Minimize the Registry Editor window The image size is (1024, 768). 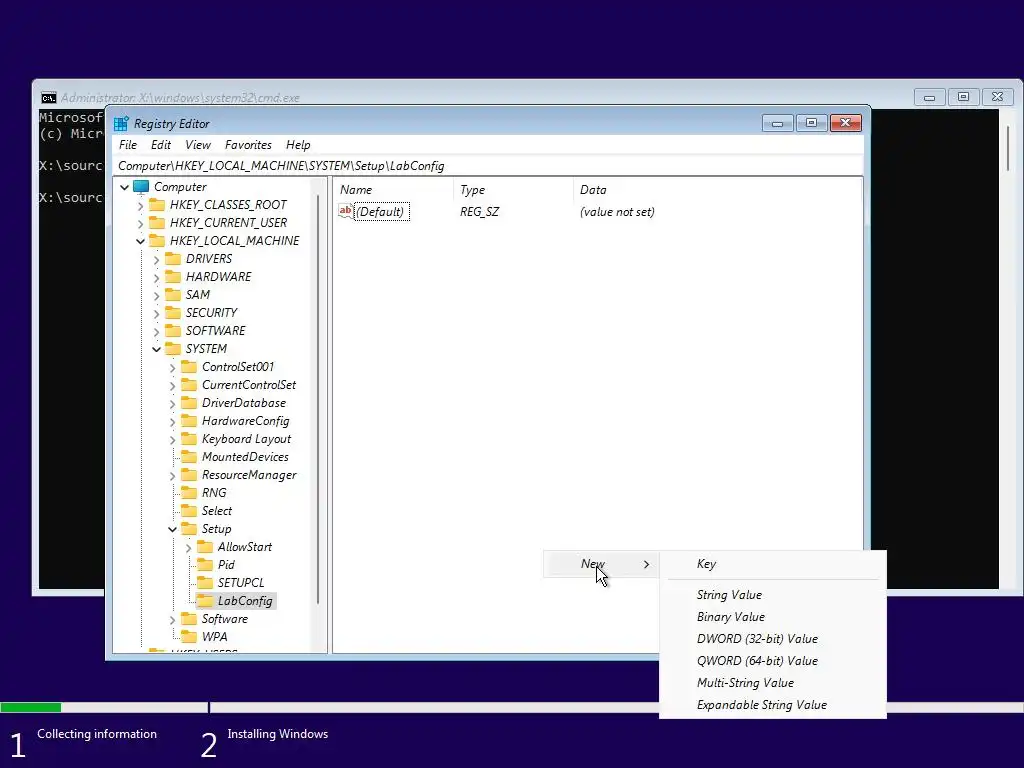[x=777, y=123]
